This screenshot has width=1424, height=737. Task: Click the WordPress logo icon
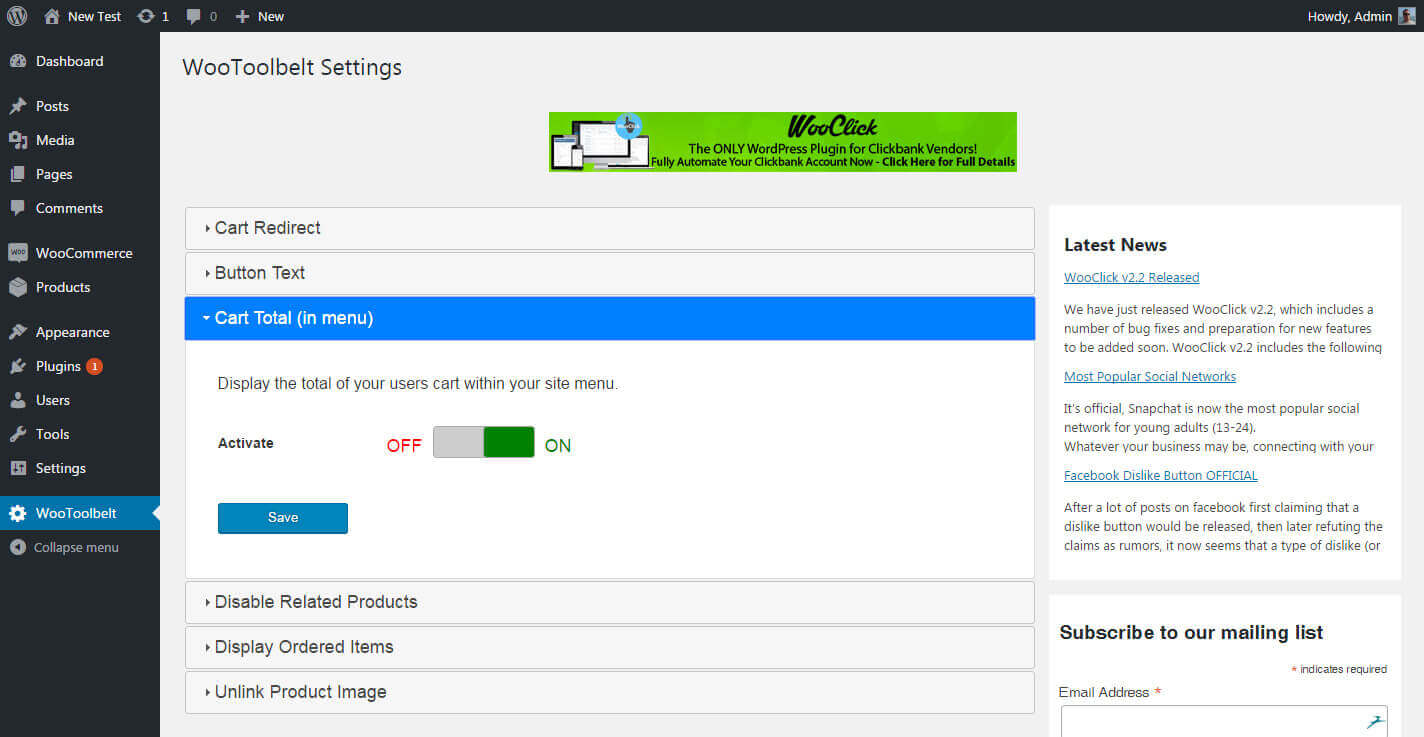click(x=17, y=16)
